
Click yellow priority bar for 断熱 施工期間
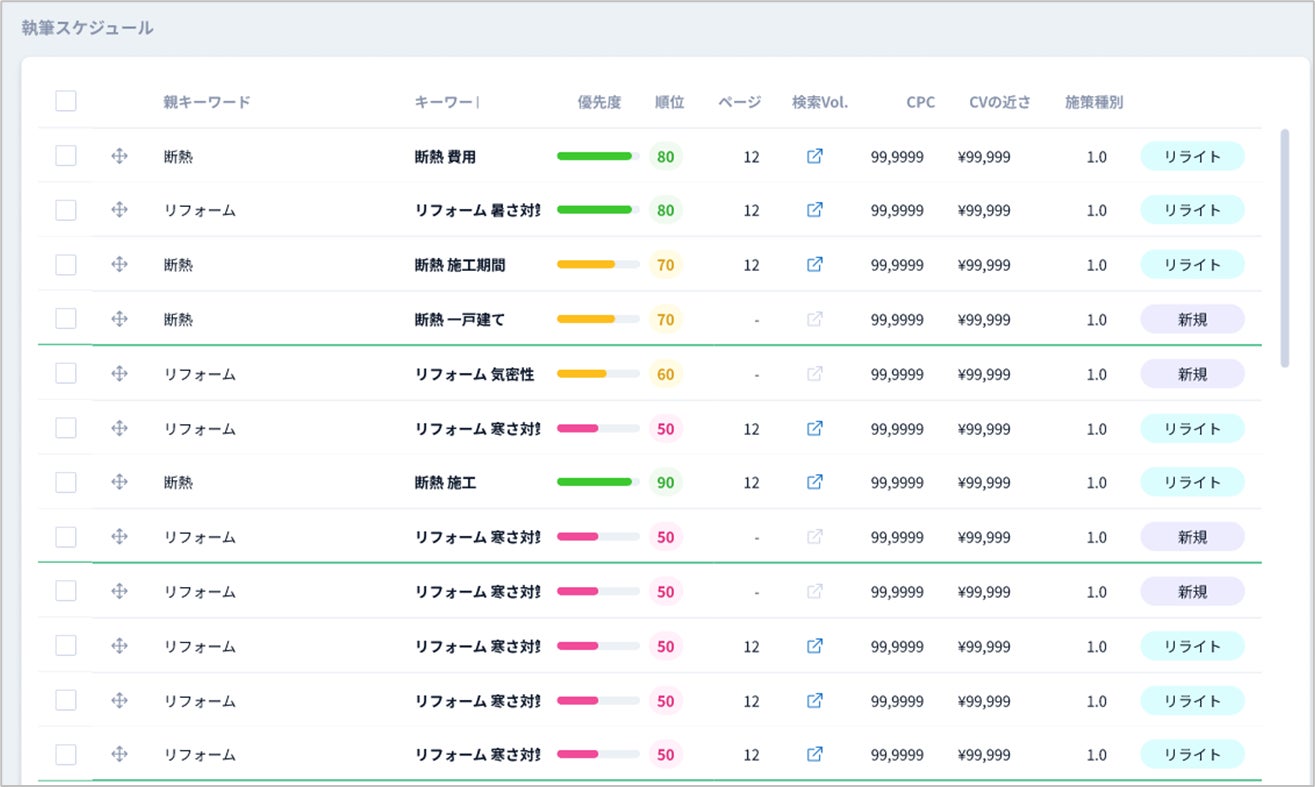(598, 264)
